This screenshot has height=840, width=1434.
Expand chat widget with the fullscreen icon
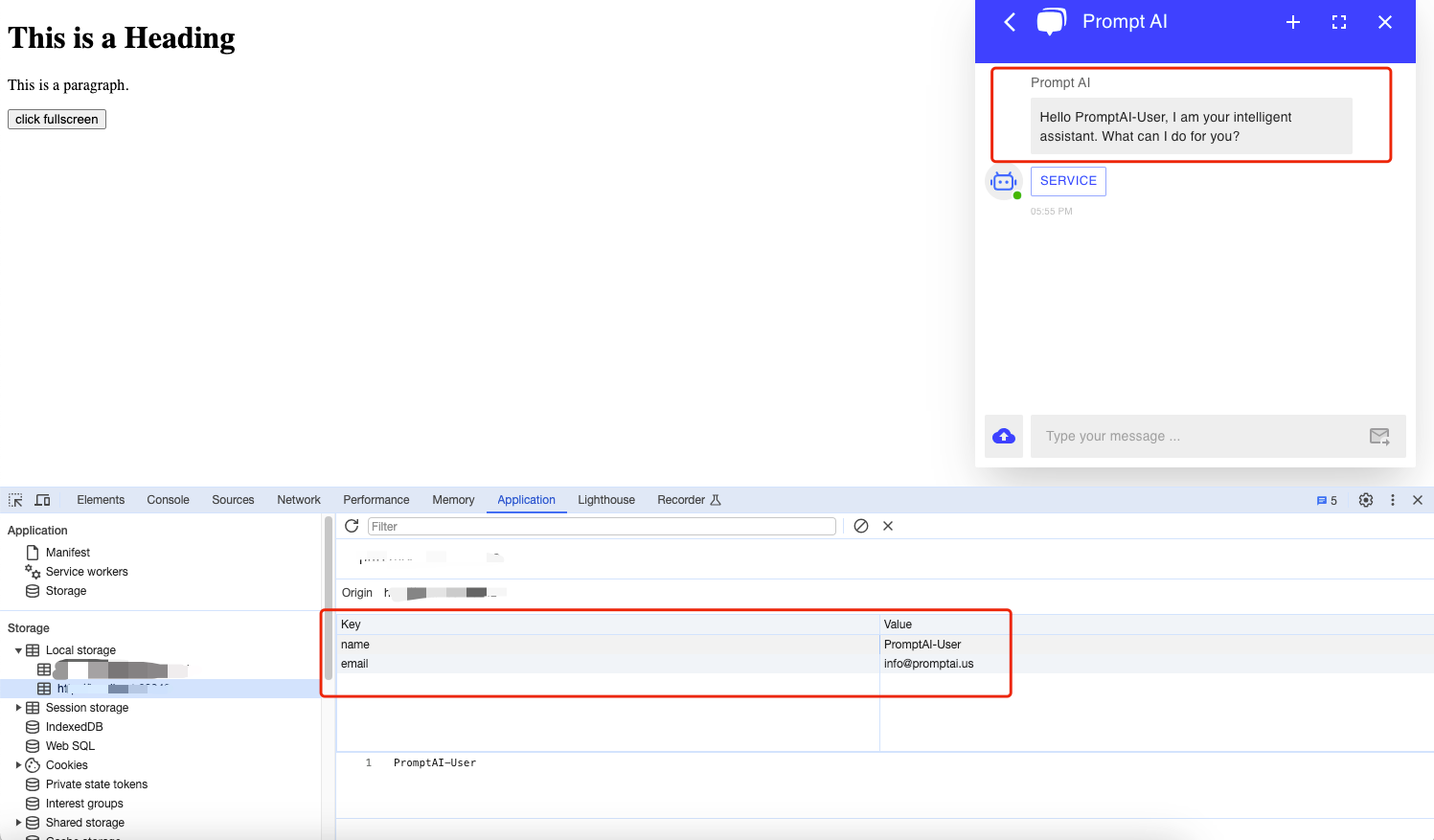[1339, 22]
